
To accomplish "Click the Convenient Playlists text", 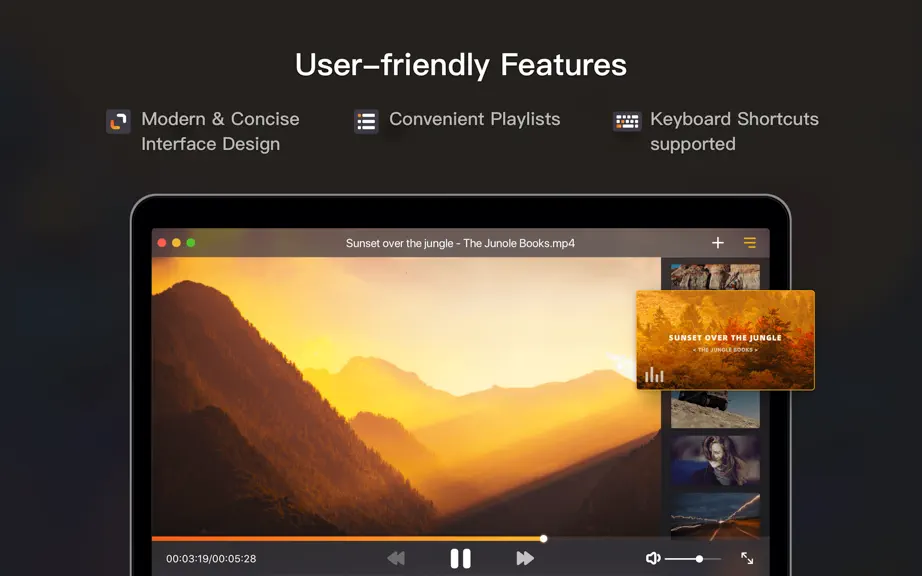I will click(x=475, y=119).
